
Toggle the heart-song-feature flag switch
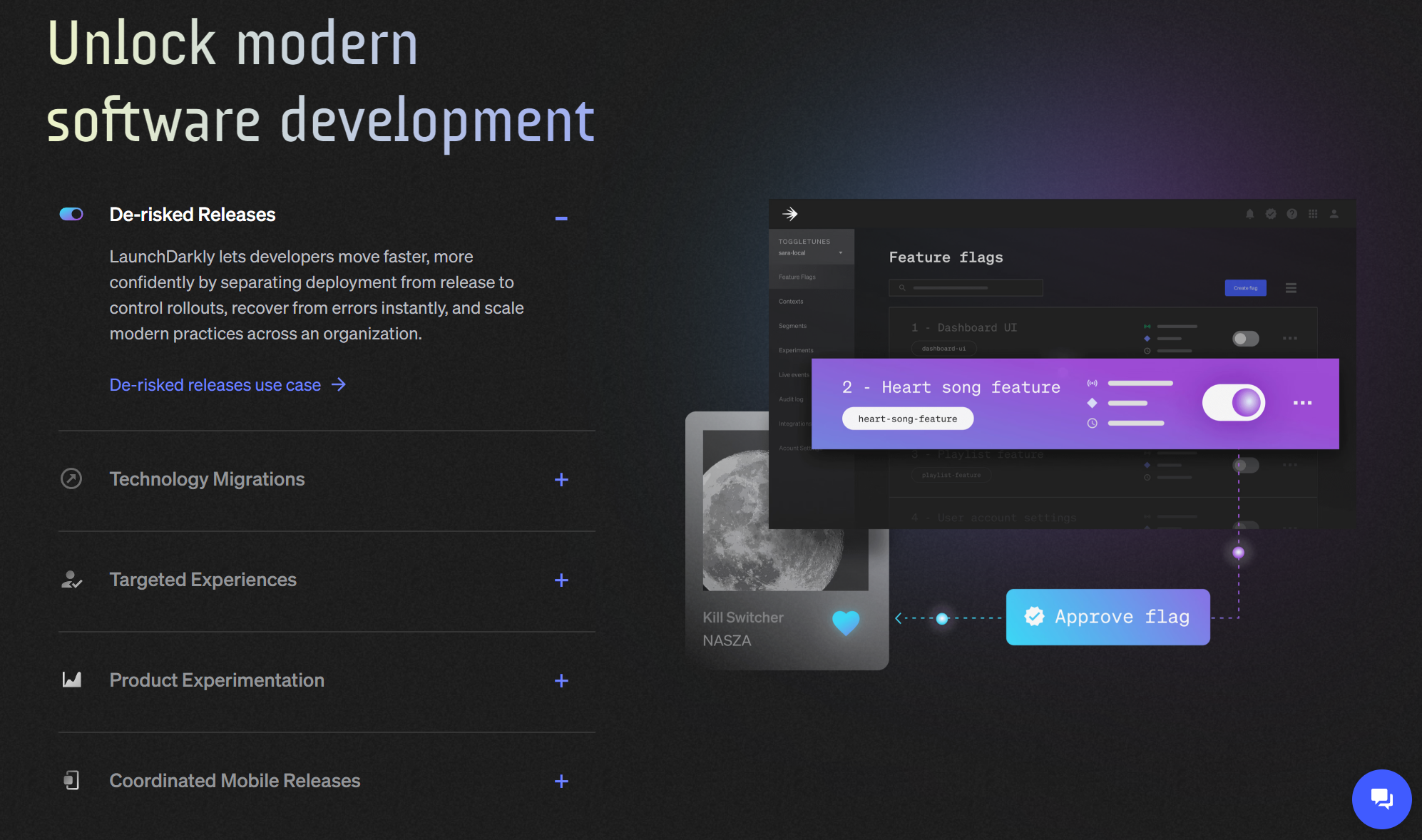click(1234, 400)
